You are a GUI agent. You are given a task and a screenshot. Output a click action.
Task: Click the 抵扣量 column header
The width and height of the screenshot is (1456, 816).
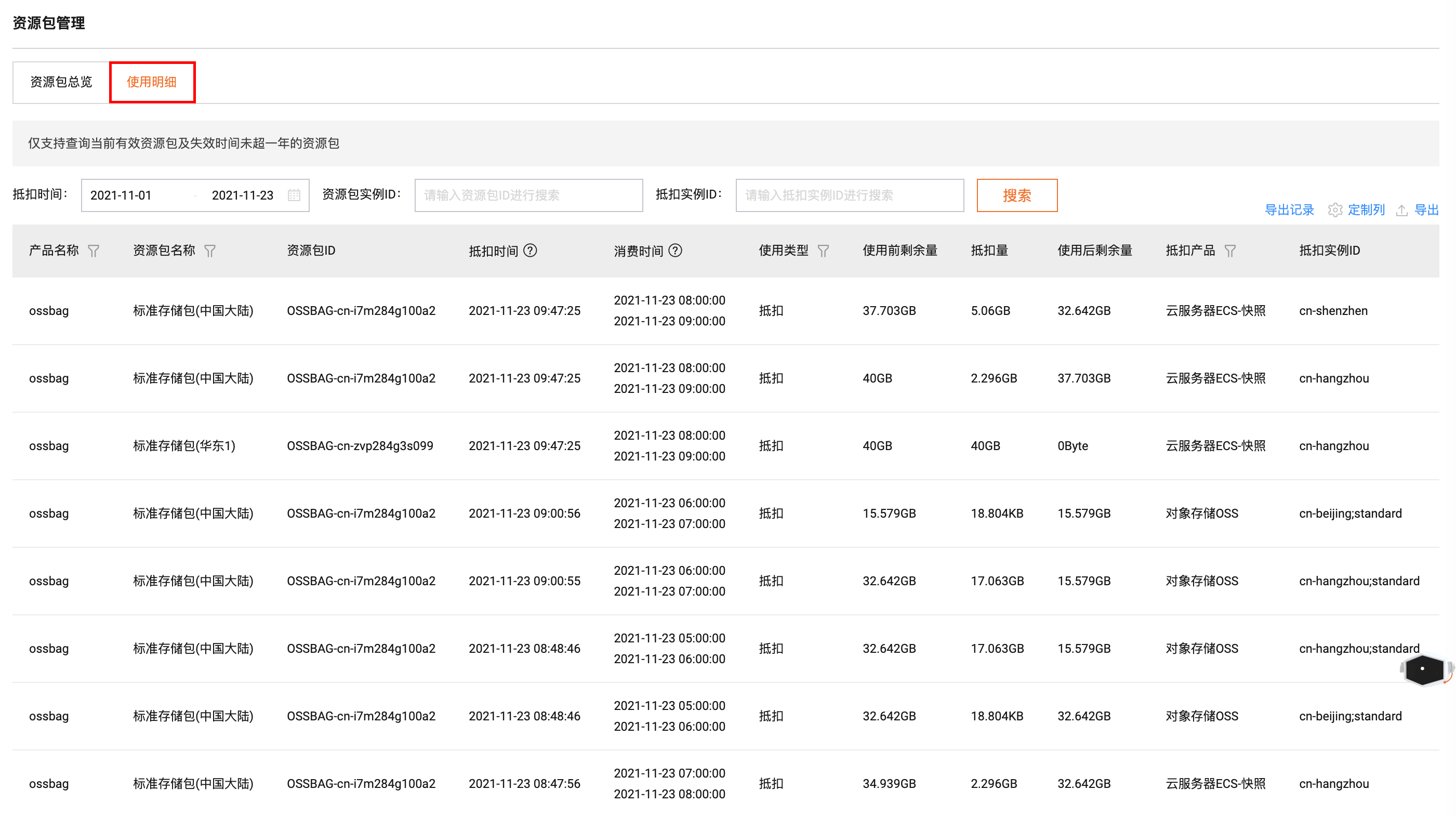pos(989,250)
